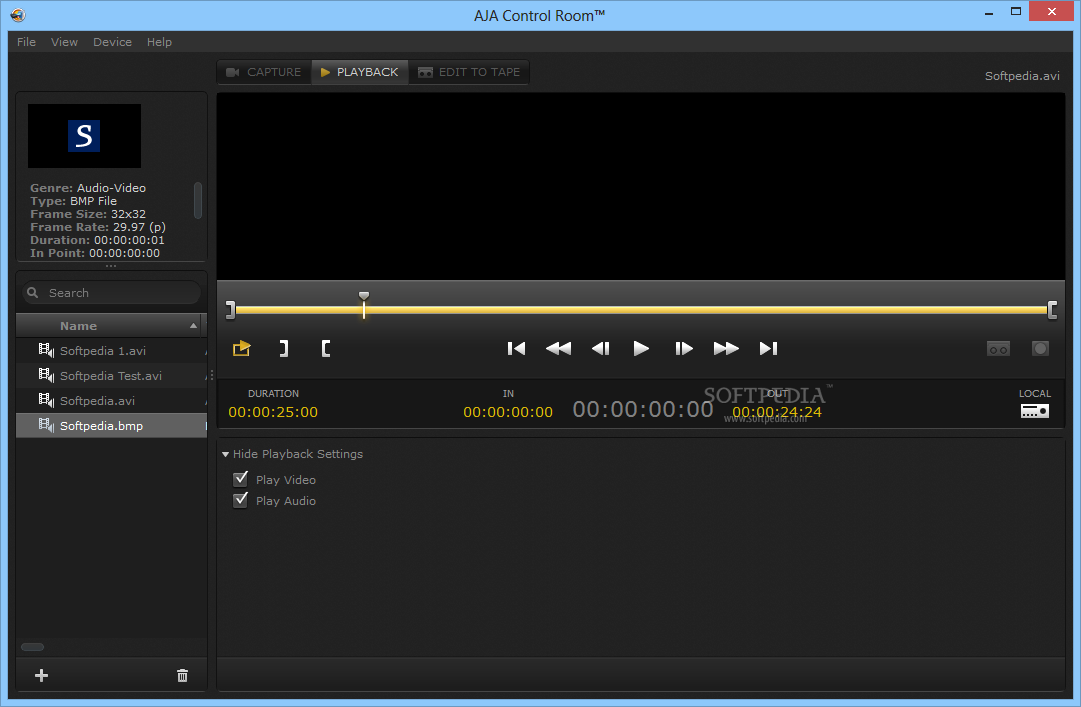Image resolution: width=1081 pixels, height=707 pixels.
Task: Add a clip with the plus icon
Action: coord(41,675)
